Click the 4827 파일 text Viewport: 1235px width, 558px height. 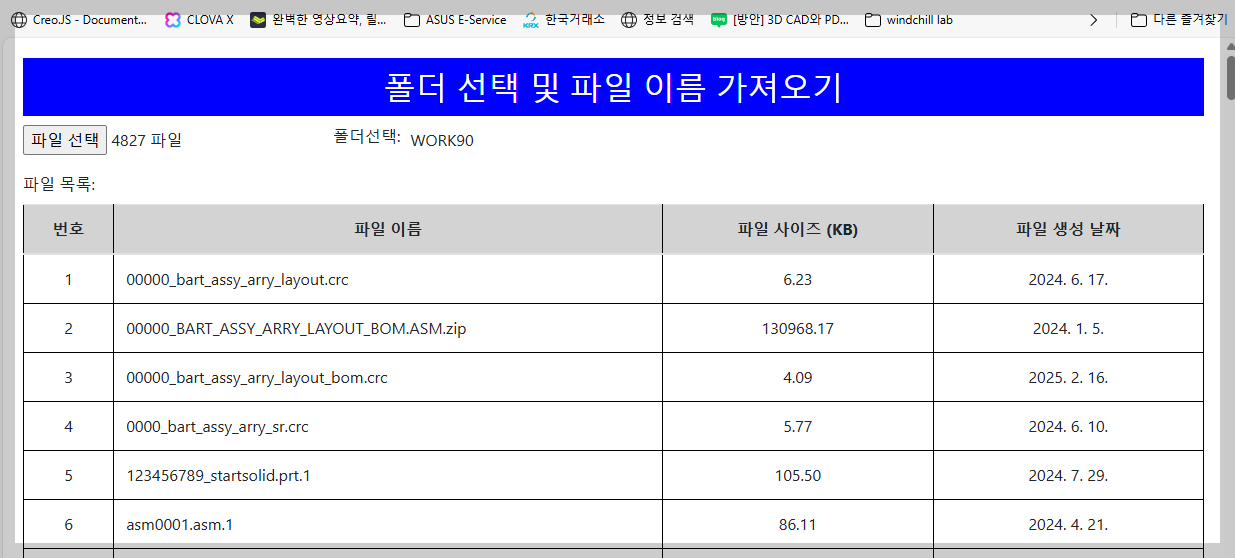(x=147, y=141)
